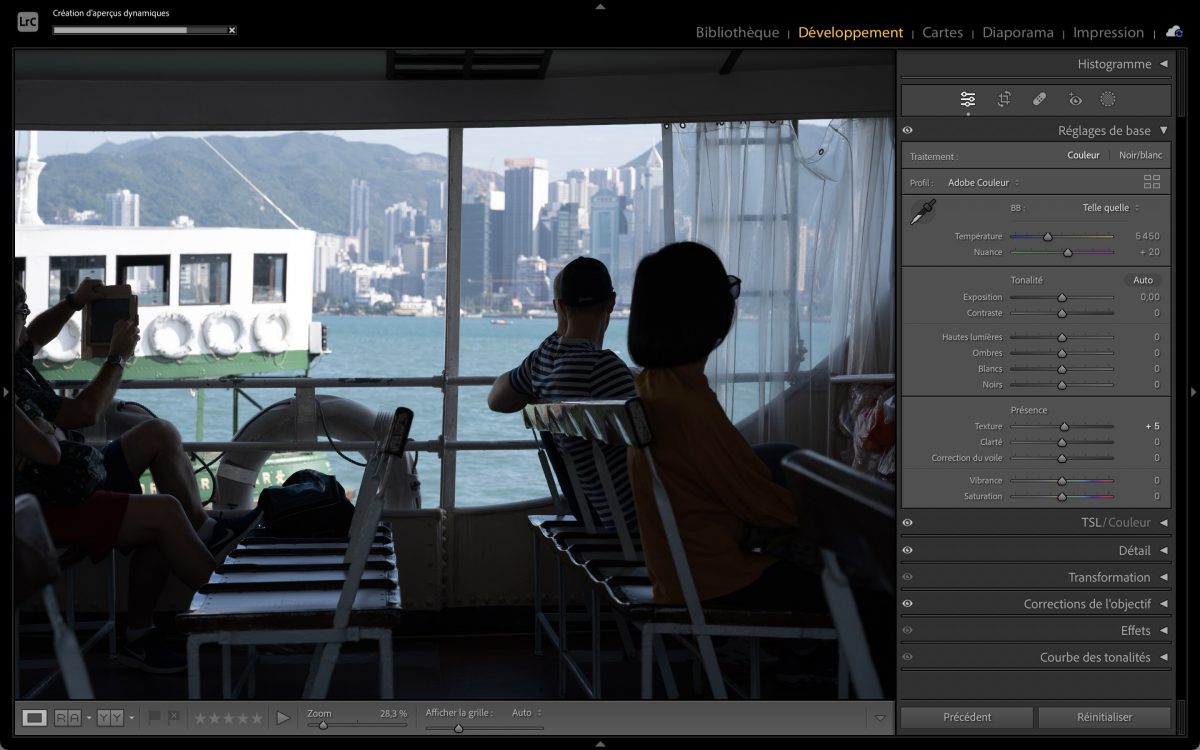
Task: Select the red-eye correction tool
Action: (x=1075, y=99)
